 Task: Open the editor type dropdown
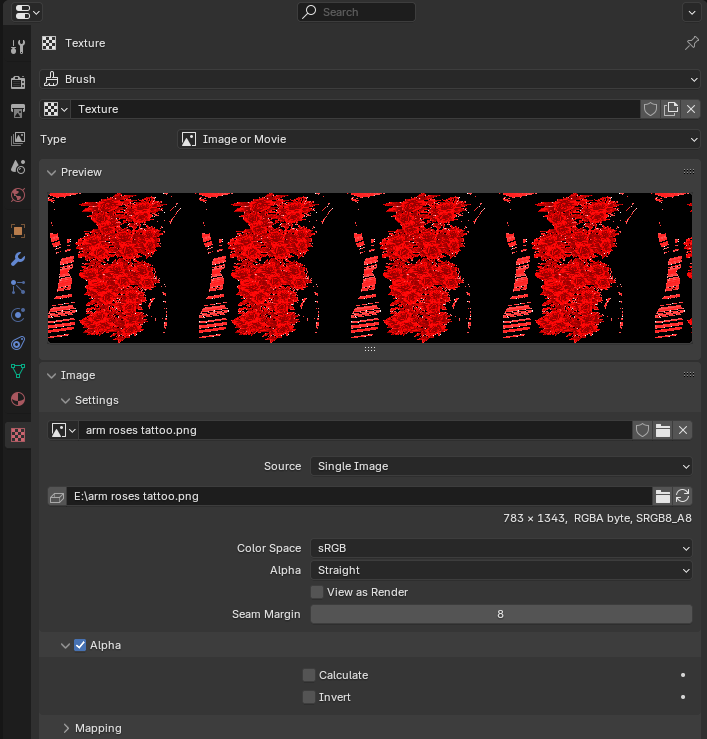(x=26, y=12)
